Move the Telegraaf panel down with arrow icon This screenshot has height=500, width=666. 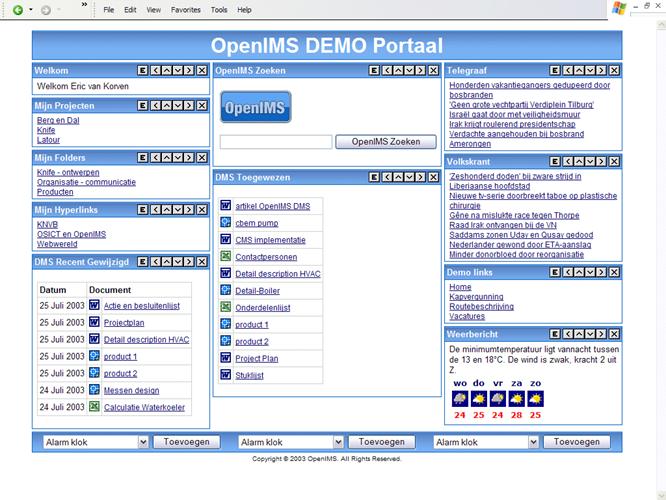(589, 71)
